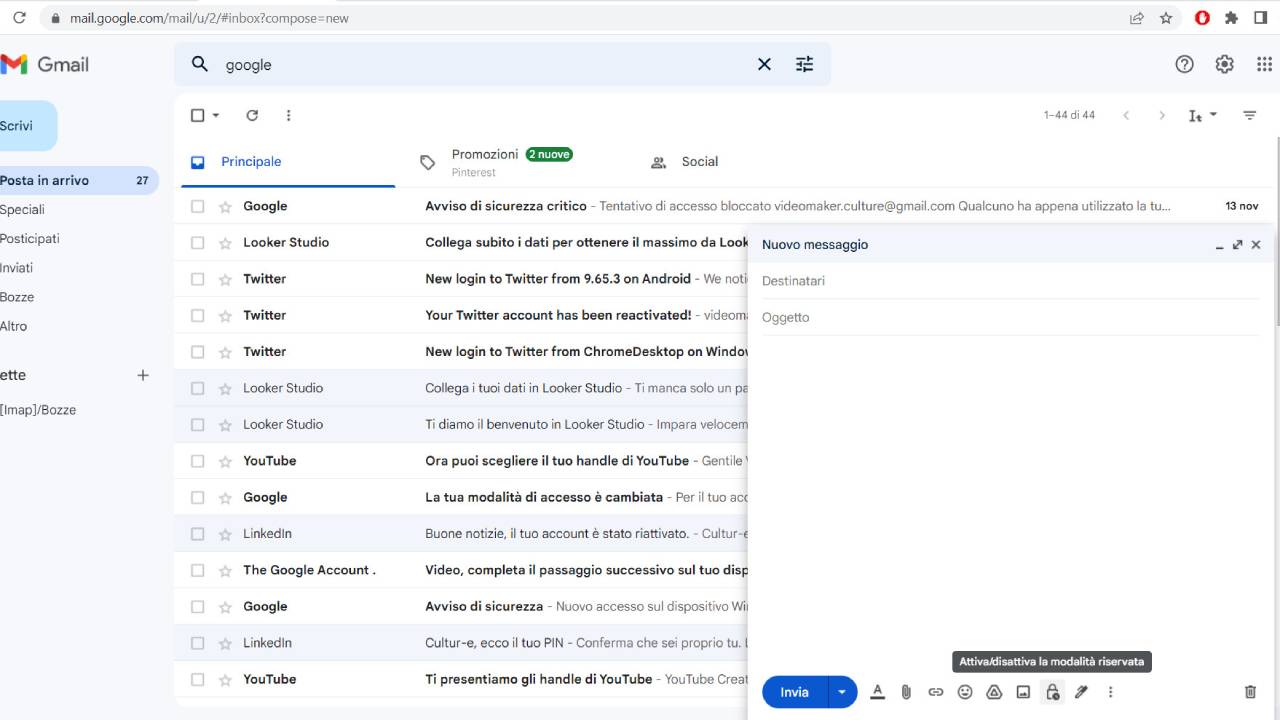Open inbox more actions three-dot menu

click(x=288, y=115)
